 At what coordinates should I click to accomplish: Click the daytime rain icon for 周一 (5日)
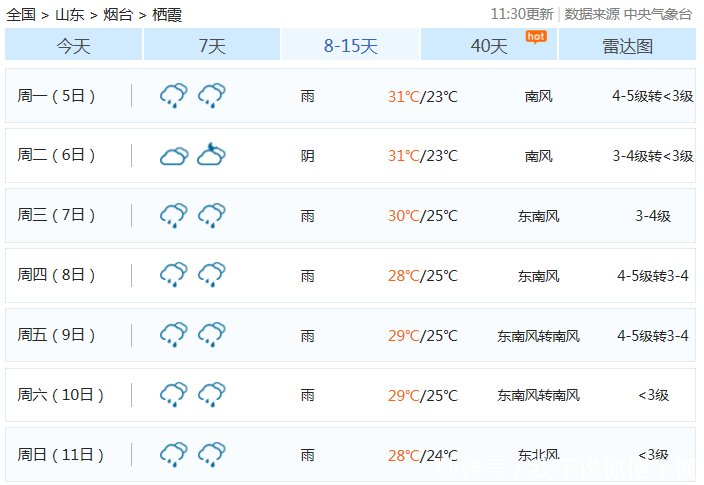click(x=174, y=95)
